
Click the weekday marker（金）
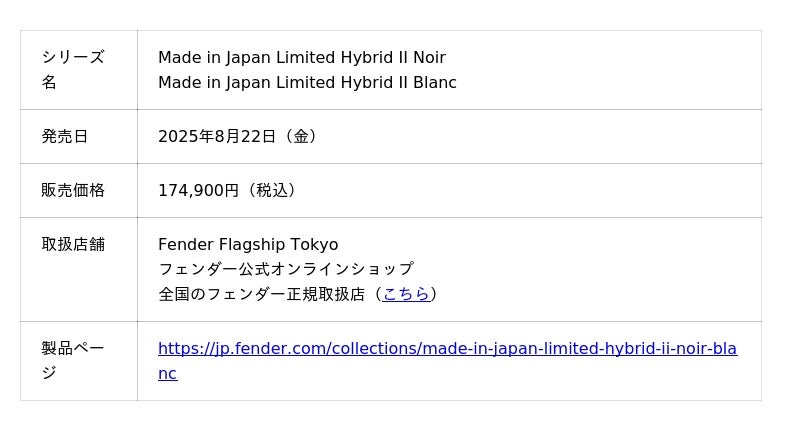pyautogui.click(x=301, y=136)
